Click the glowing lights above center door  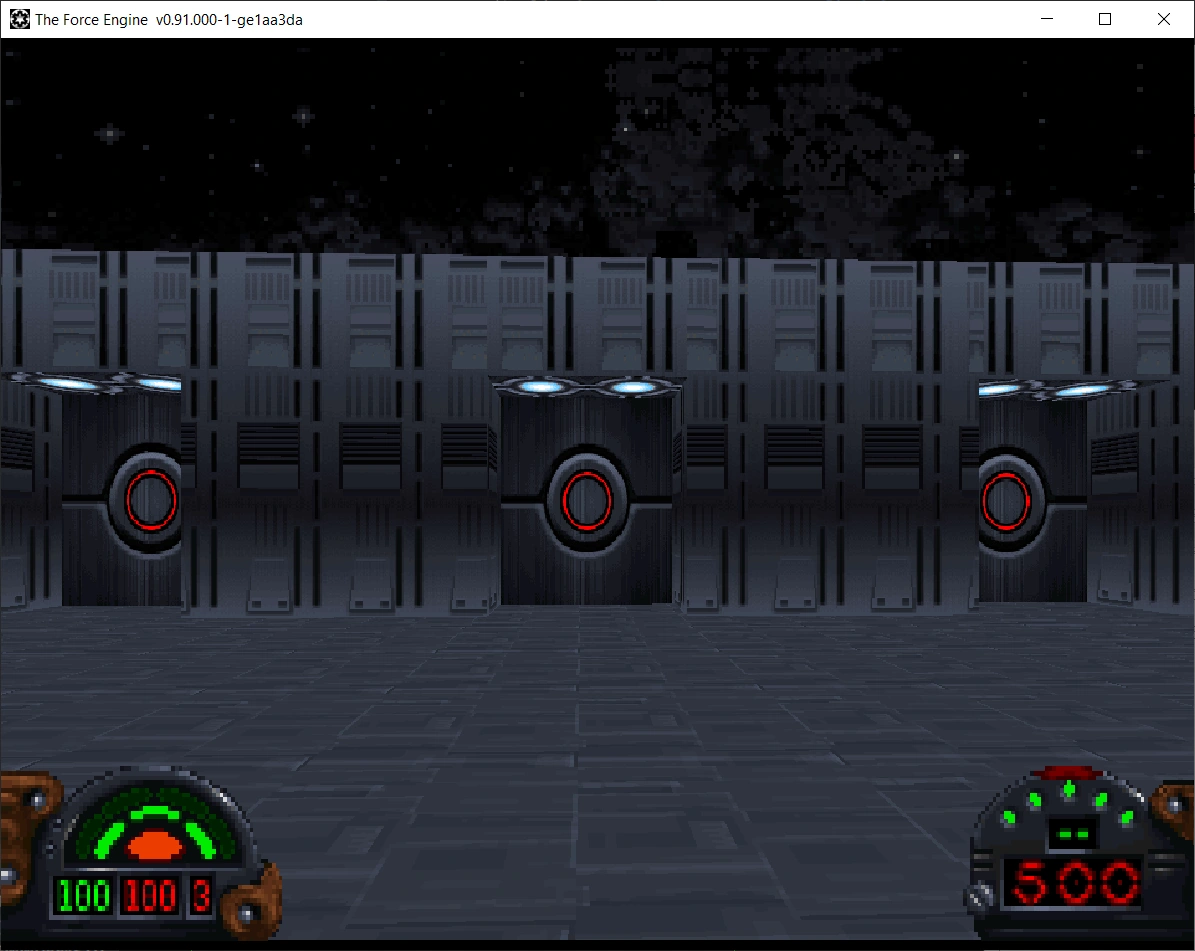tap(587, 387)
